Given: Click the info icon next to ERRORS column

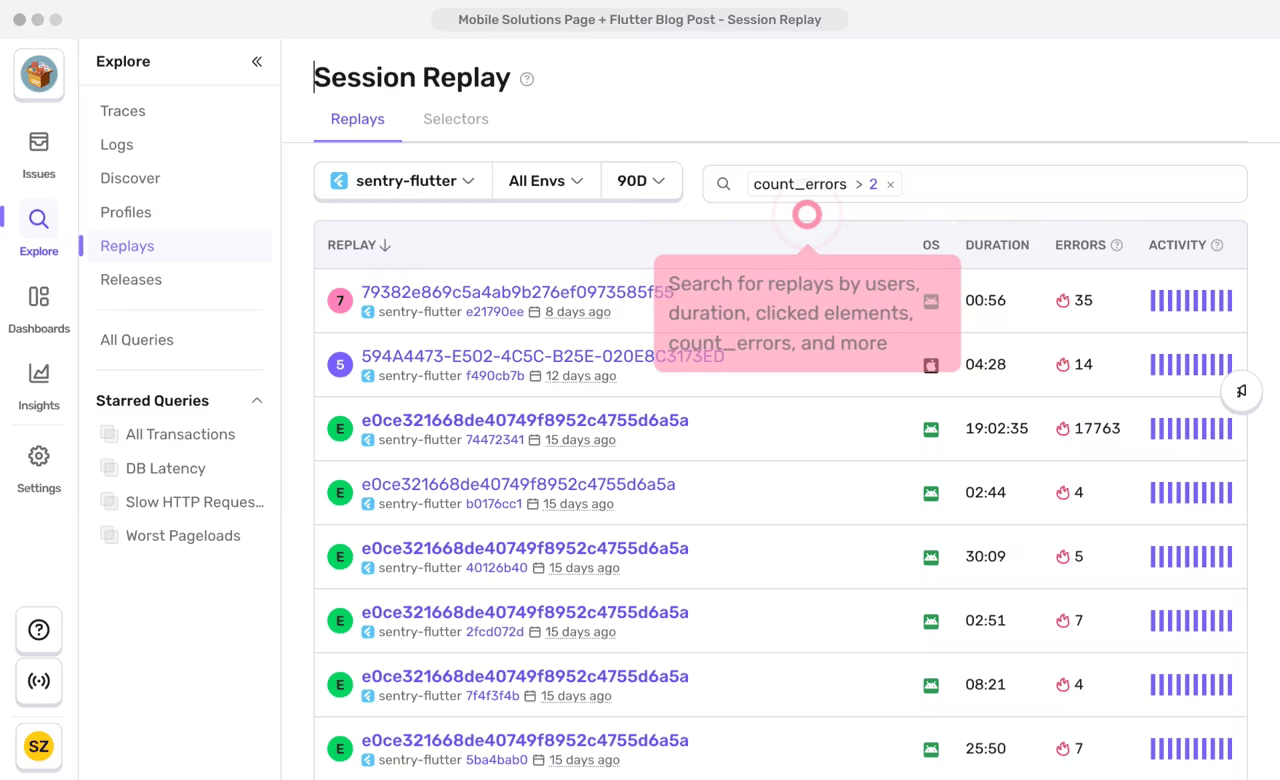Looking at the screenshot, I should coord(1116,244).
